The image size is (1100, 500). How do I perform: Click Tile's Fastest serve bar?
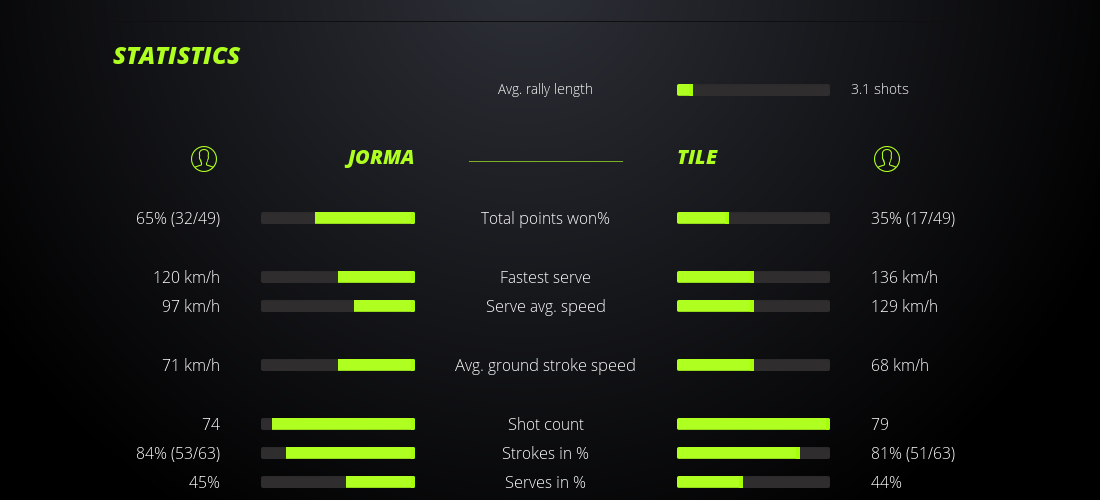coord(753,277)
